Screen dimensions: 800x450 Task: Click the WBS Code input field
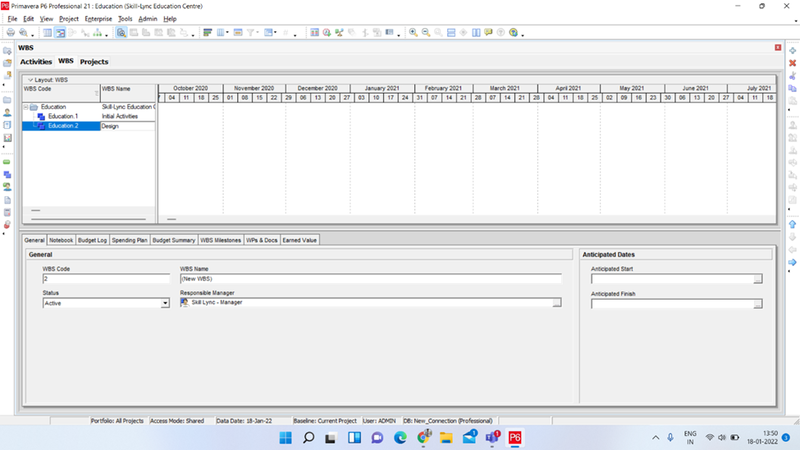click(x=106, y=279)
